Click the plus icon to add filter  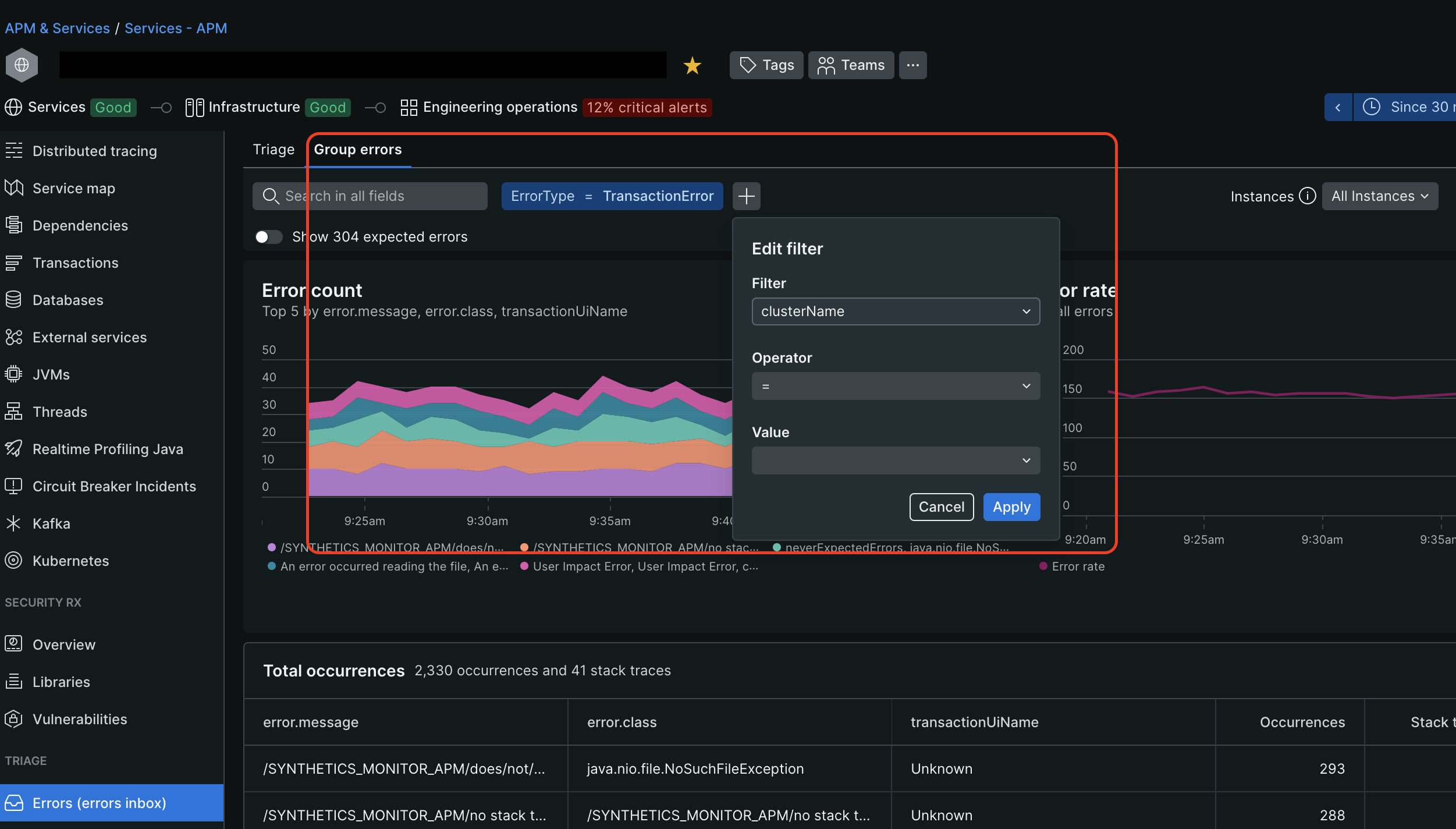(x=746, y=196)
